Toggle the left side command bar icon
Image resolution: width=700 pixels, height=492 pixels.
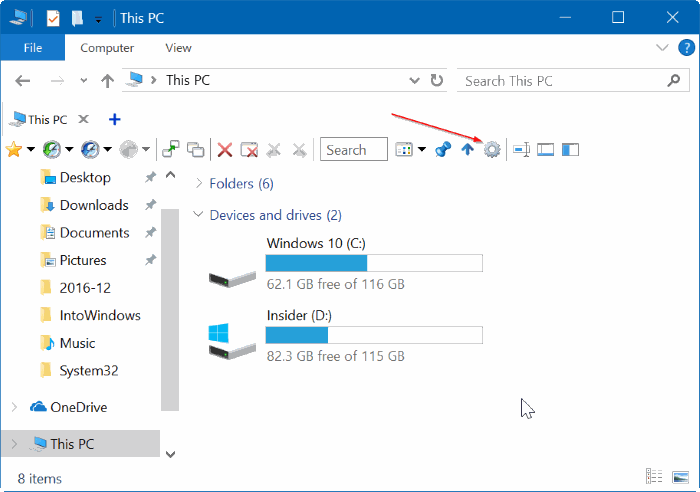tap(570, 150)
